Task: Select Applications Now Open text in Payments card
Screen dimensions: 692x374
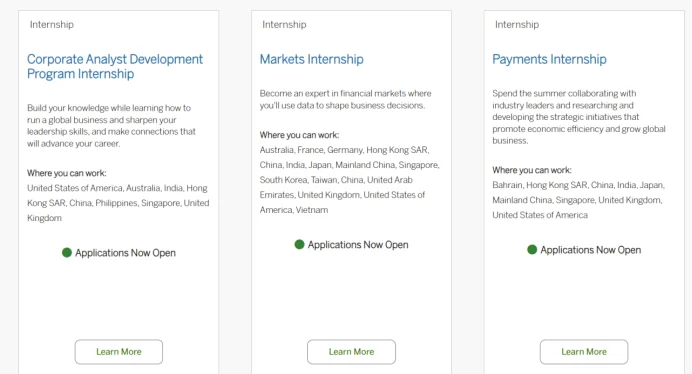Action: tap(590, 250)
